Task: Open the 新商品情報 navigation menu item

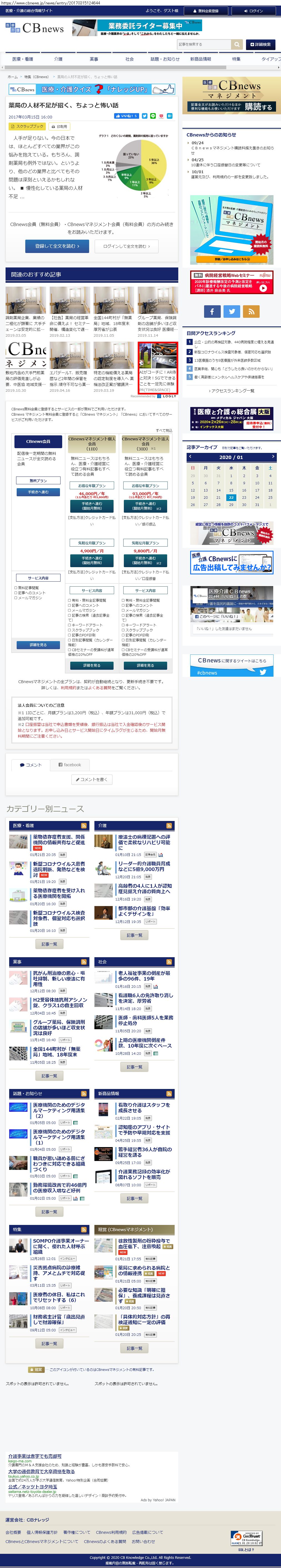Action: pyautogui.click(x=200, y=59)
